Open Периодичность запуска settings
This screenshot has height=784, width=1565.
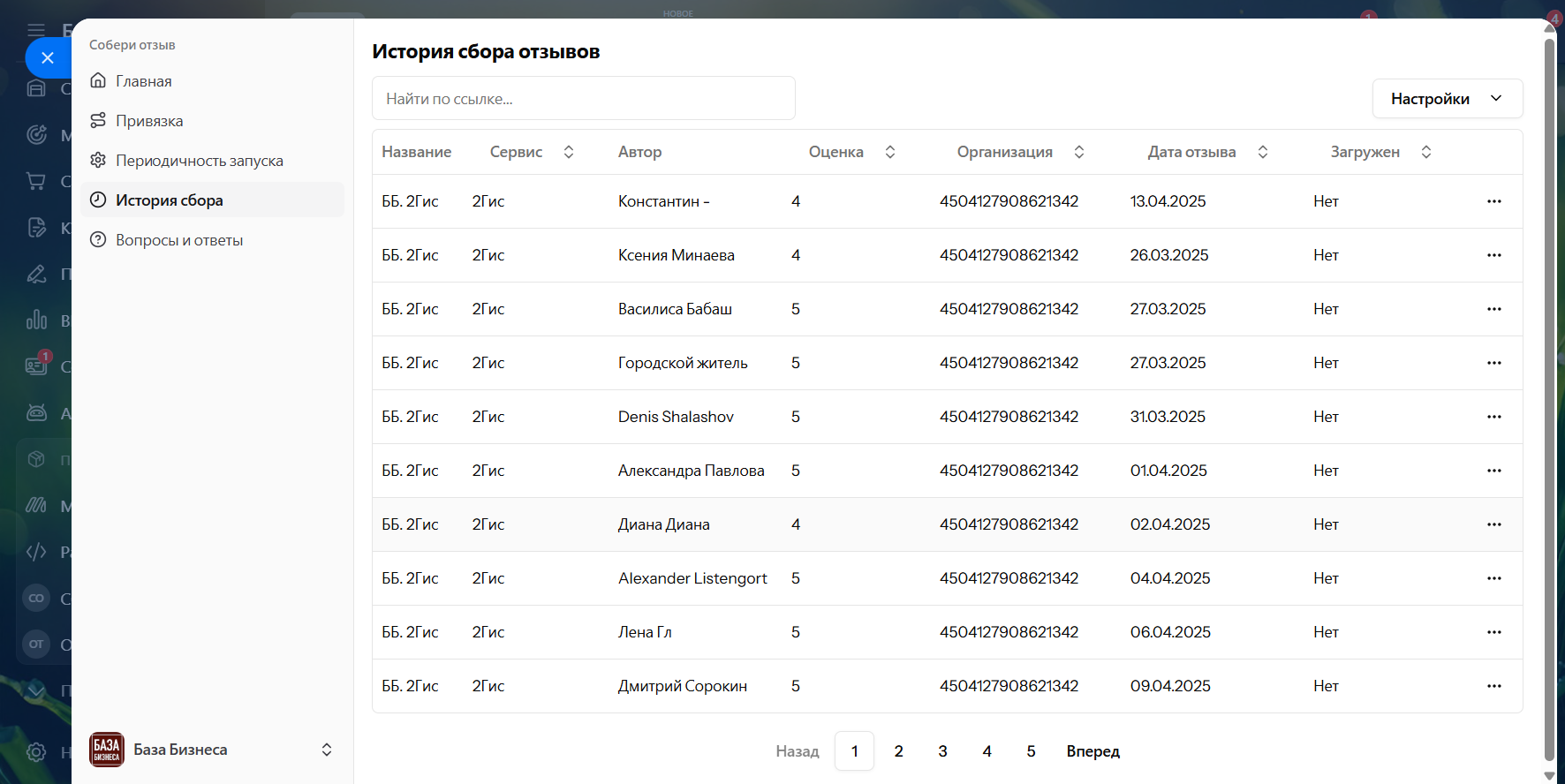[x=212, y=160]
